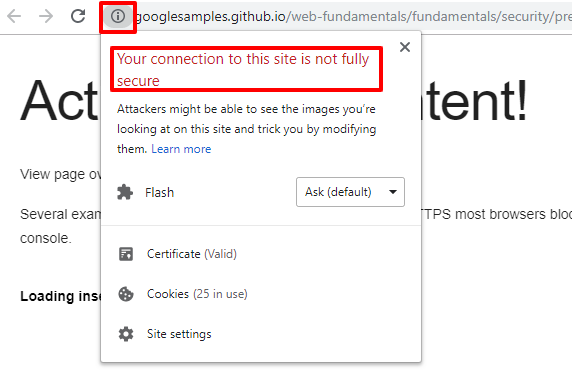Open the site information icon in address bar
572x374 pixels.
click(x=118, y=16)
